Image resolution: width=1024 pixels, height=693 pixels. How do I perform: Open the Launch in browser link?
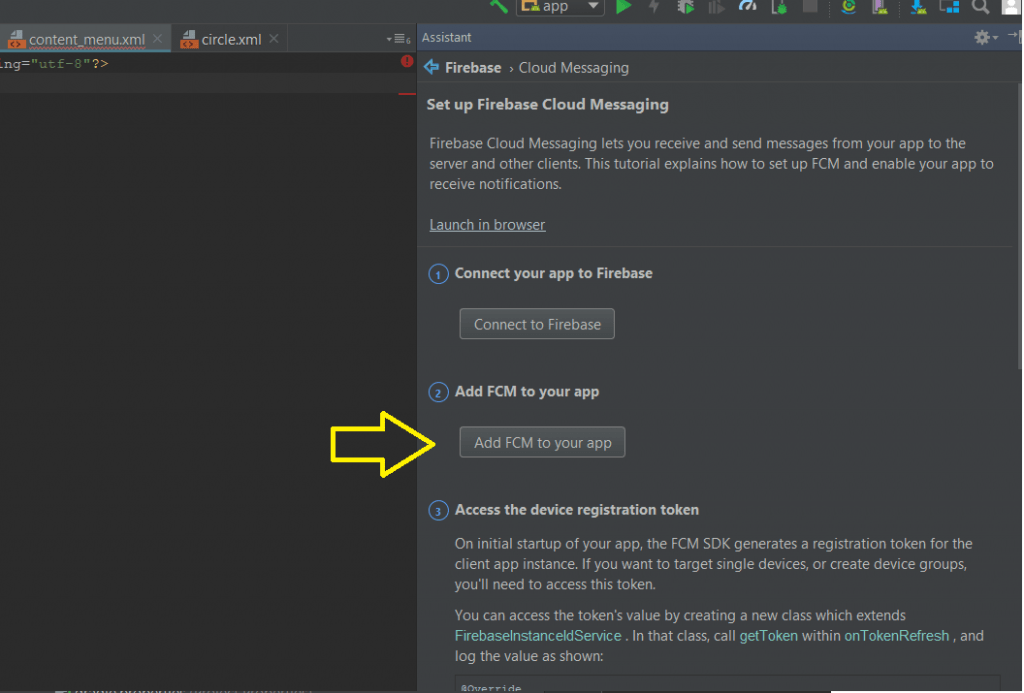tap(487, 225)
